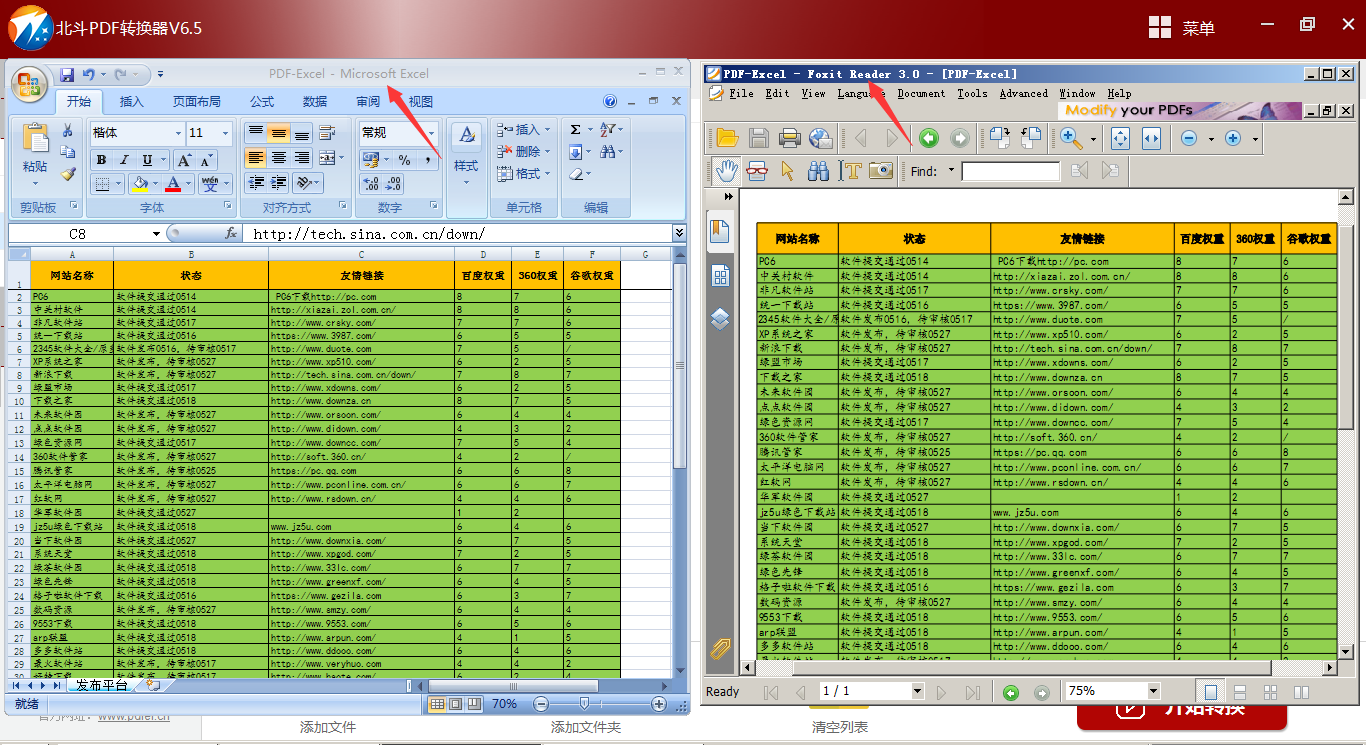Click 添加文件 in the converter window
This screenshot has width=1366, height=745.
tap(328, 727)
